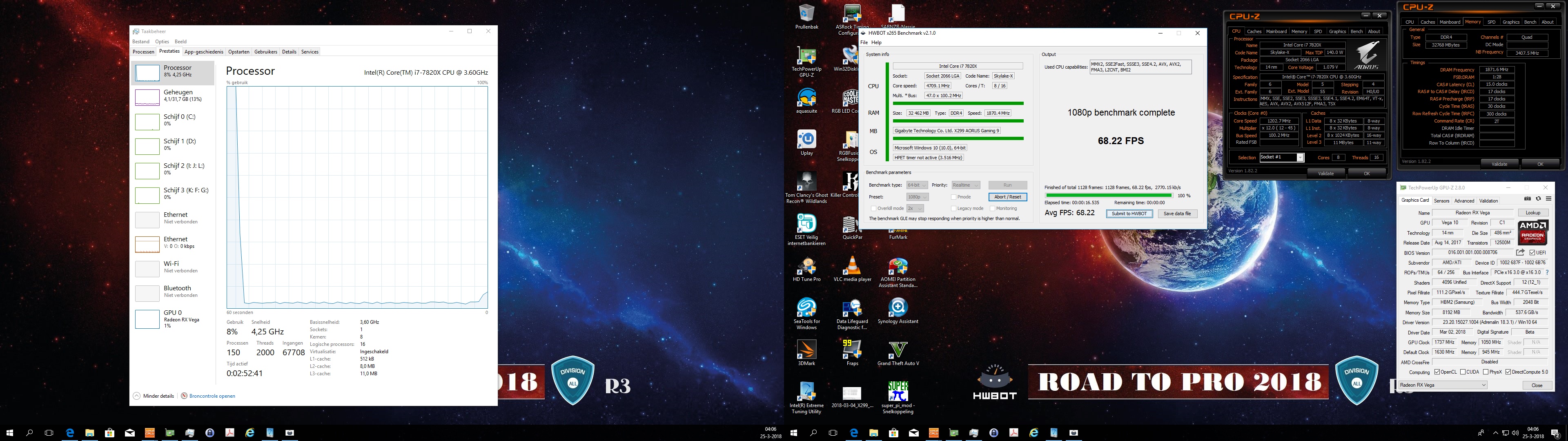Launch TechPowerUp GPU-Z desktop shortcut
Viewport: 1568px width, 441px height.
pyautogui.click(x=806, y=61)
